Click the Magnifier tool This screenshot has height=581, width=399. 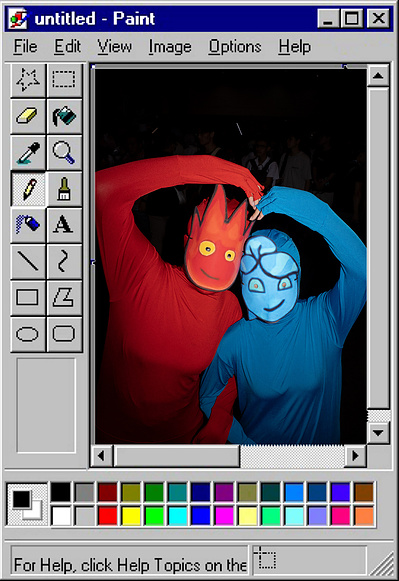pos(64,153)
